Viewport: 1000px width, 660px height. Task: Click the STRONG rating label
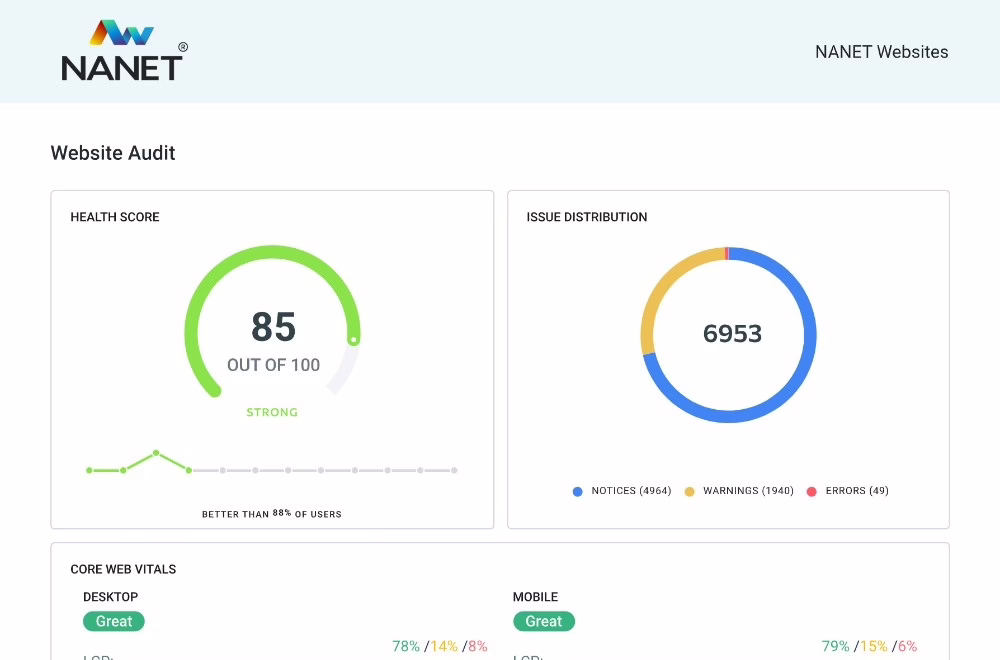click(x=272, y=413)
